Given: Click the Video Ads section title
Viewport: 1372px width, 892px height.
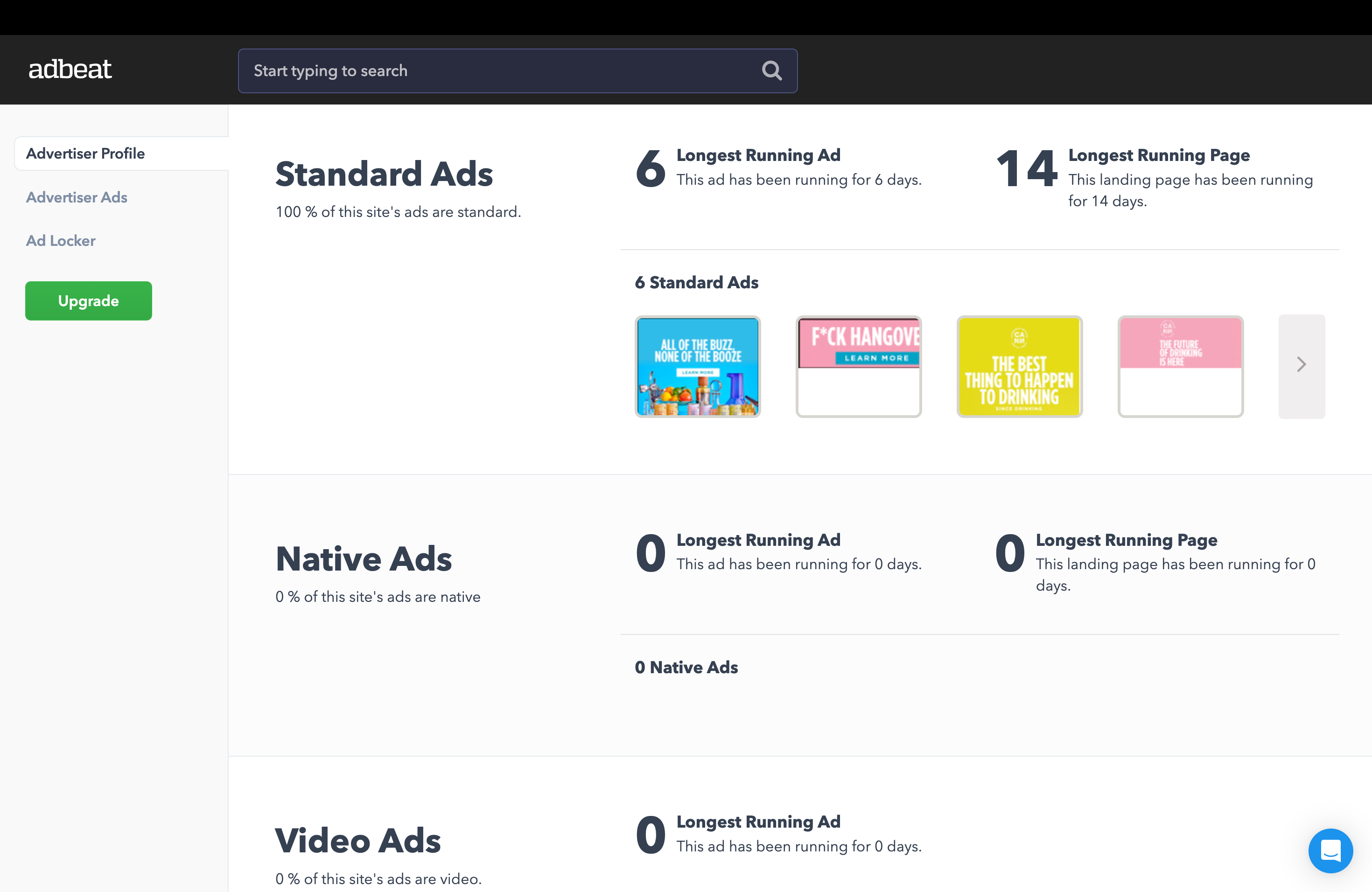Looking at the screenshot, I should pos(357,841).
